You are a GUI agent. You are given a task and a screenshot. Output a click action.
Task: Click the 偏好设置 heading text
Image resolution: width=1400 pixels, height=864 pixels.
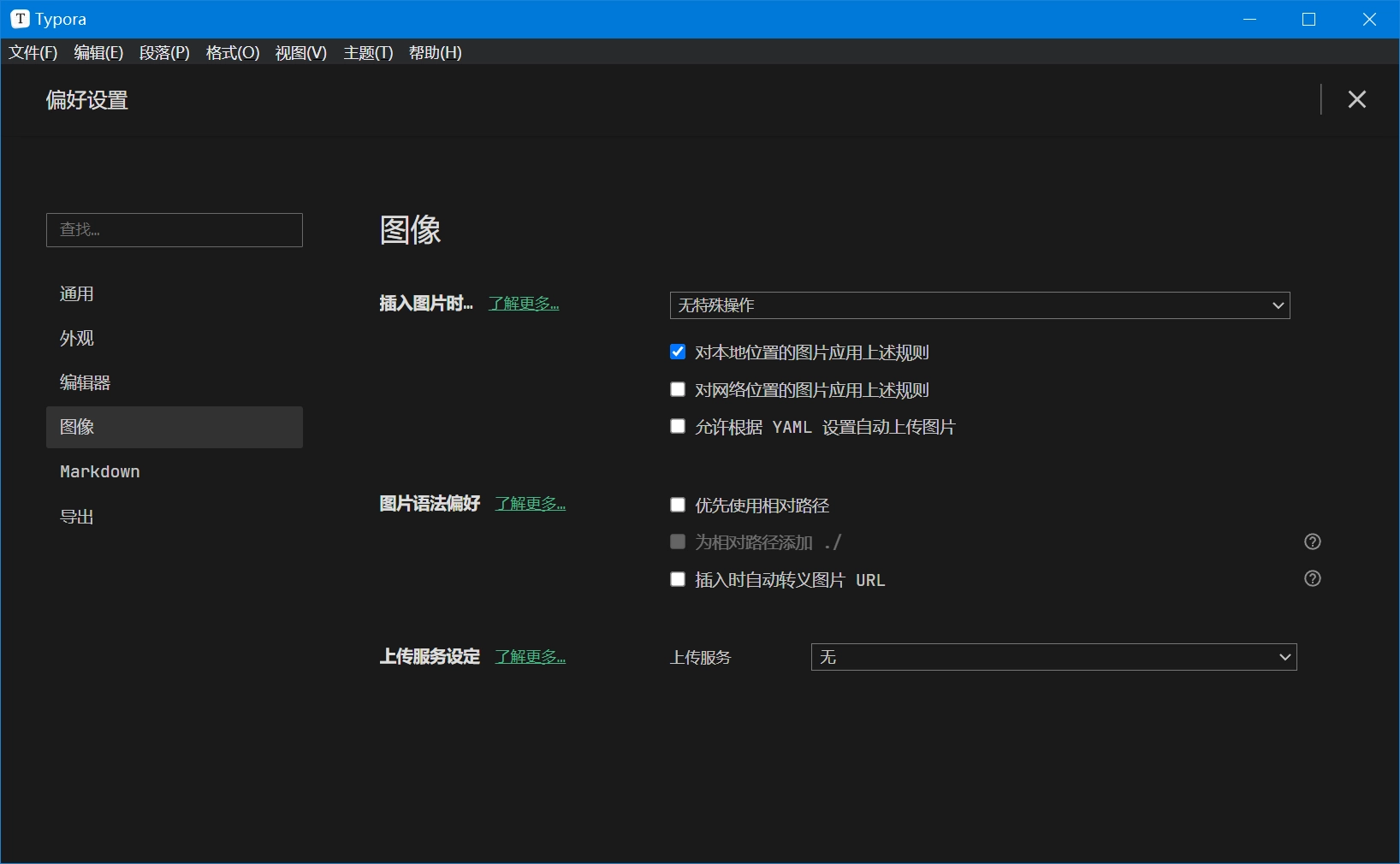(87, 100)
